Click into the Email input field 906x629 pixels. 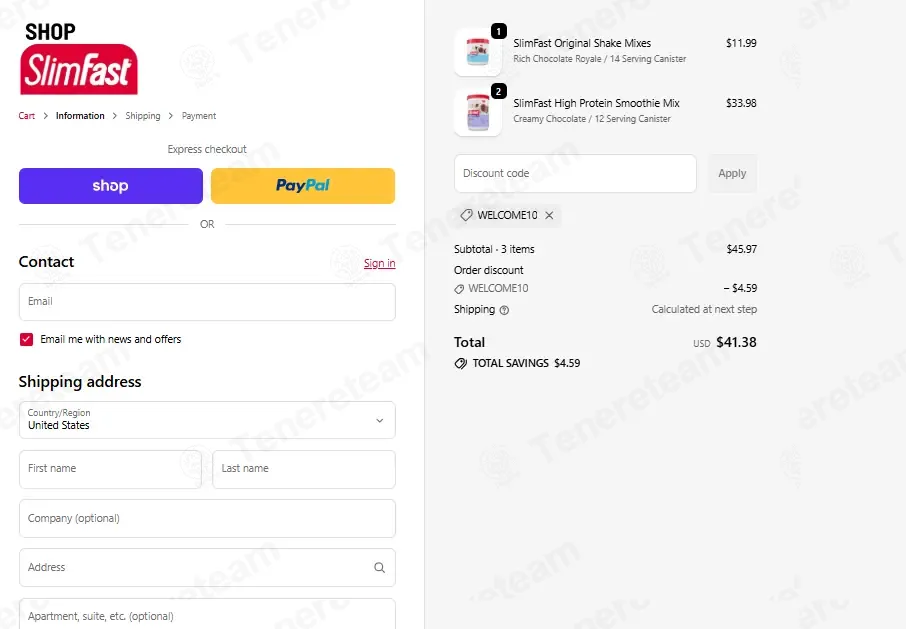click(207, 302)
